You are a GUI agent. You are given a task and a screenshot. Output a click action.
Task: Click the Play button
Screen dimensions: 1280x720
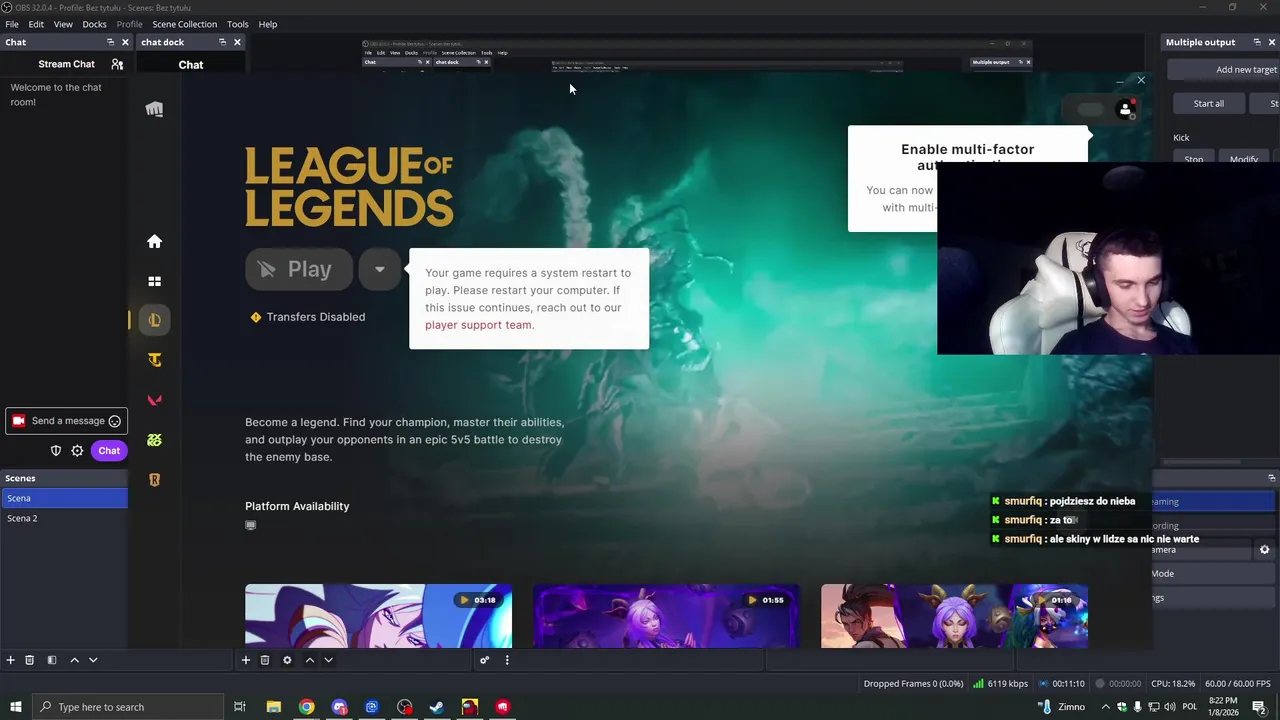coord(299,269)
